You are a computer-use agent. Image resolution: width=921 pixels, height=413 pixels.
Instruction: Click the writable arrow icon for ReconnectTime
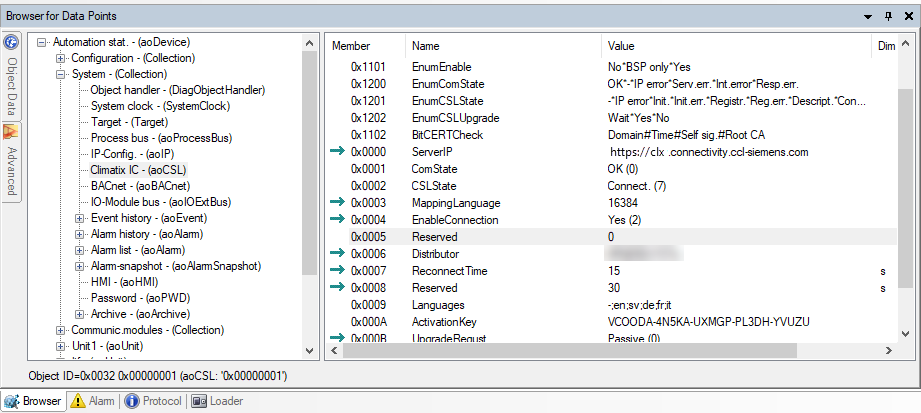click(x=338, y=271)
